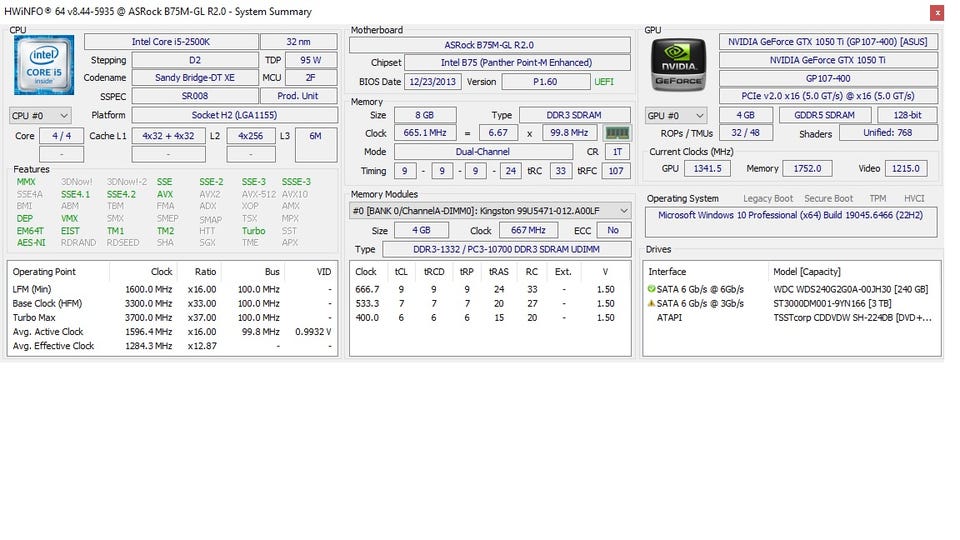Click the Intel B75 chipset field
This screenshot has width=960, height=540.
pyautogui.click(x=517, y=62)
